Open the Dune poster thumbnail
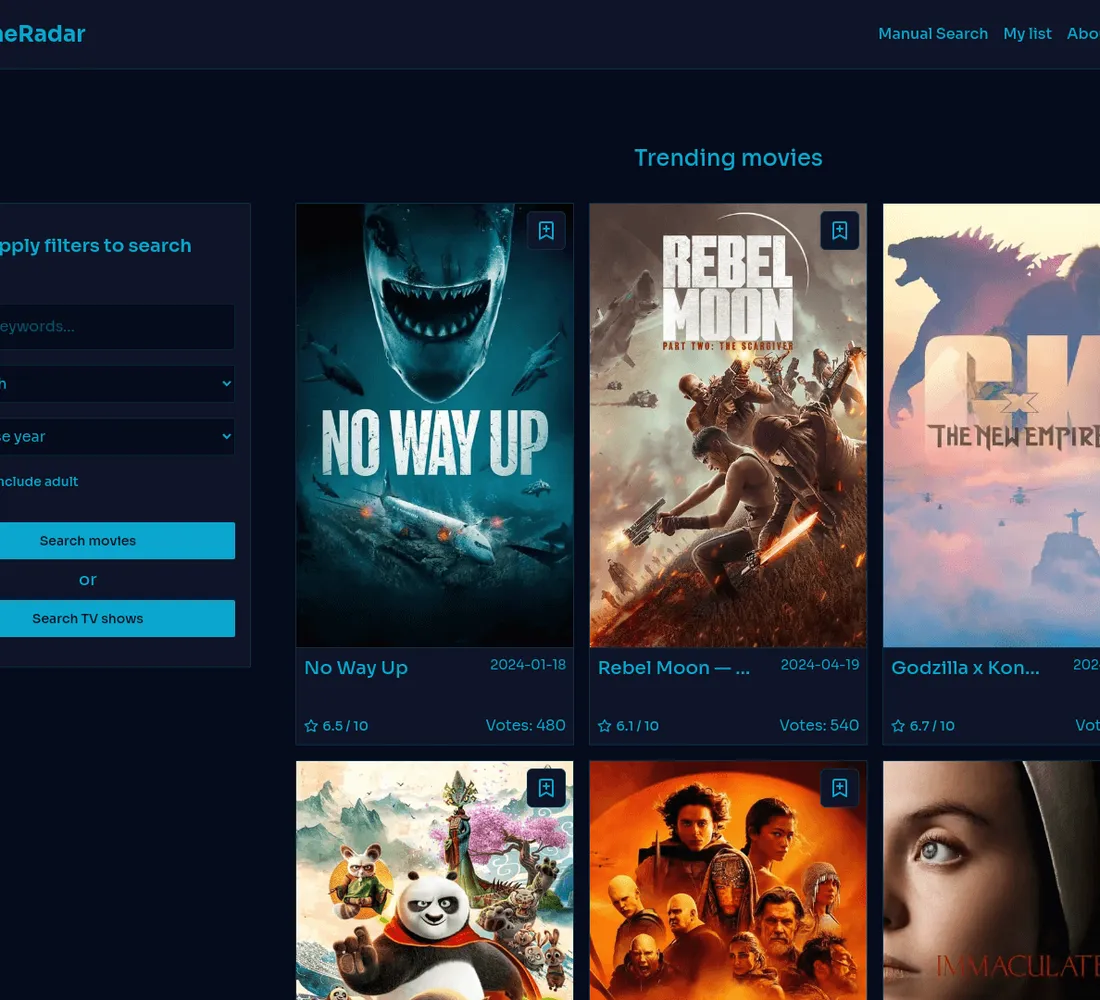 (728, 881)
